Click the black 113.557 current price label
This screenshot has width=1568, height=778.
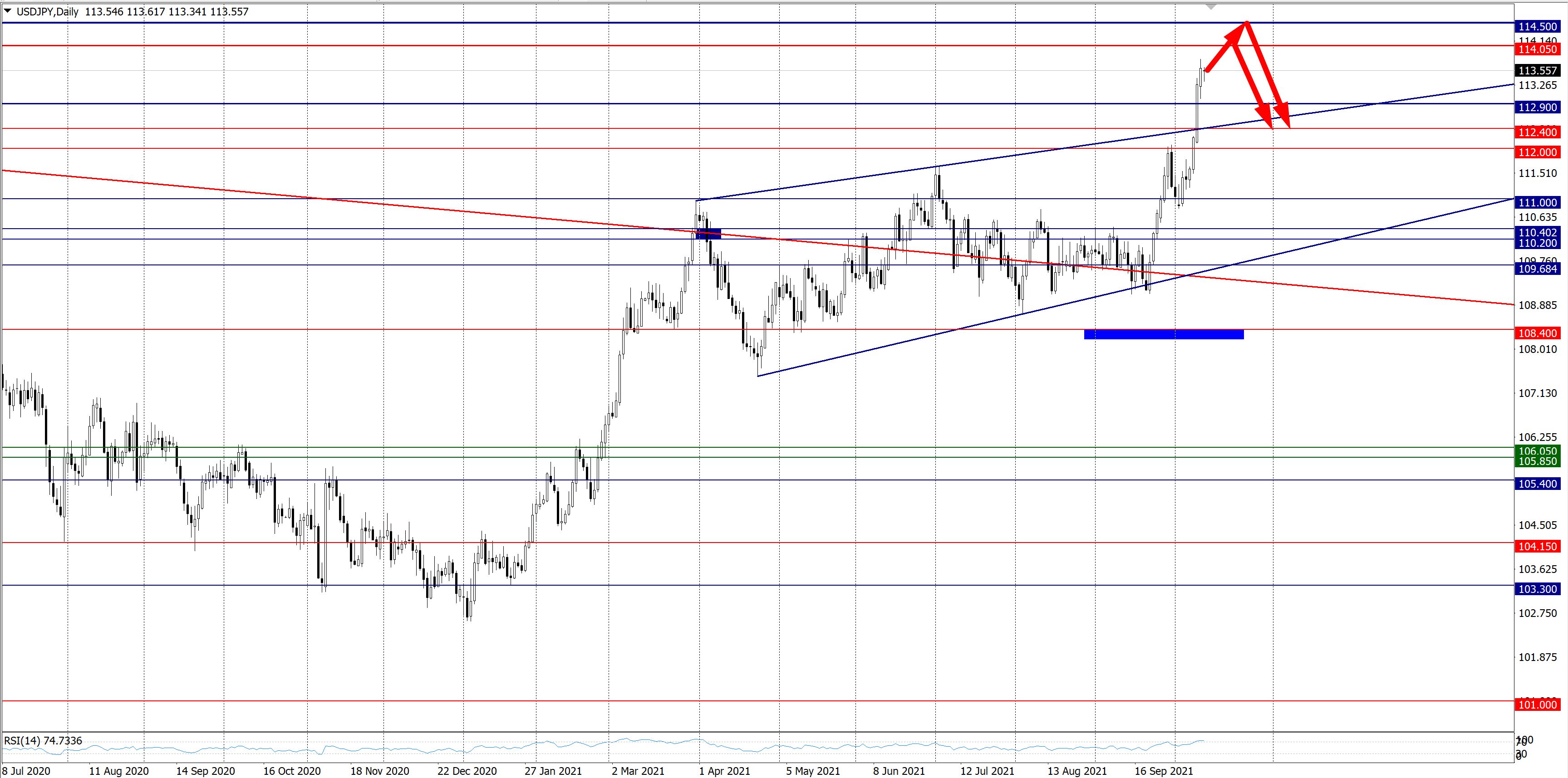[1537, 71]
